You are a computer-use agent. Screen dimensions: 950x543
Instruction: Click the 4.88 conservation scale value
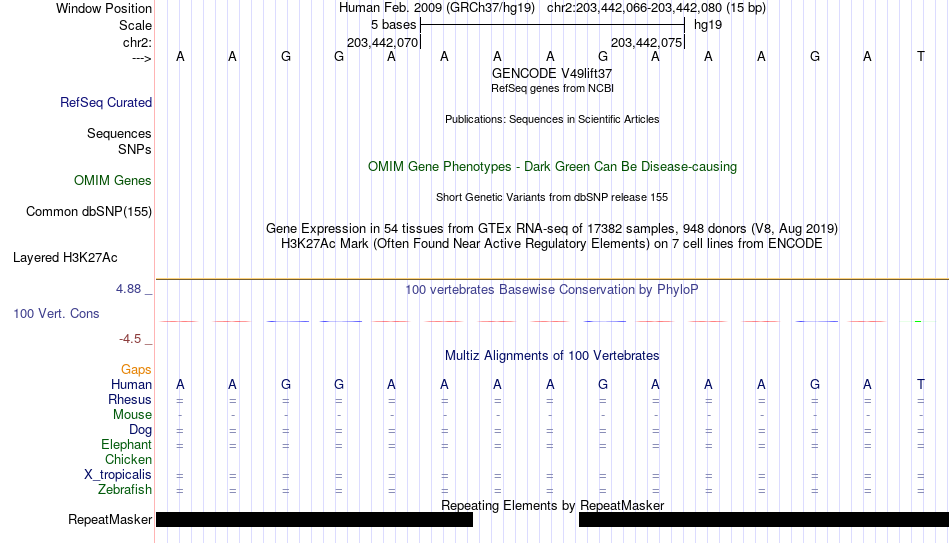point(128,289)
